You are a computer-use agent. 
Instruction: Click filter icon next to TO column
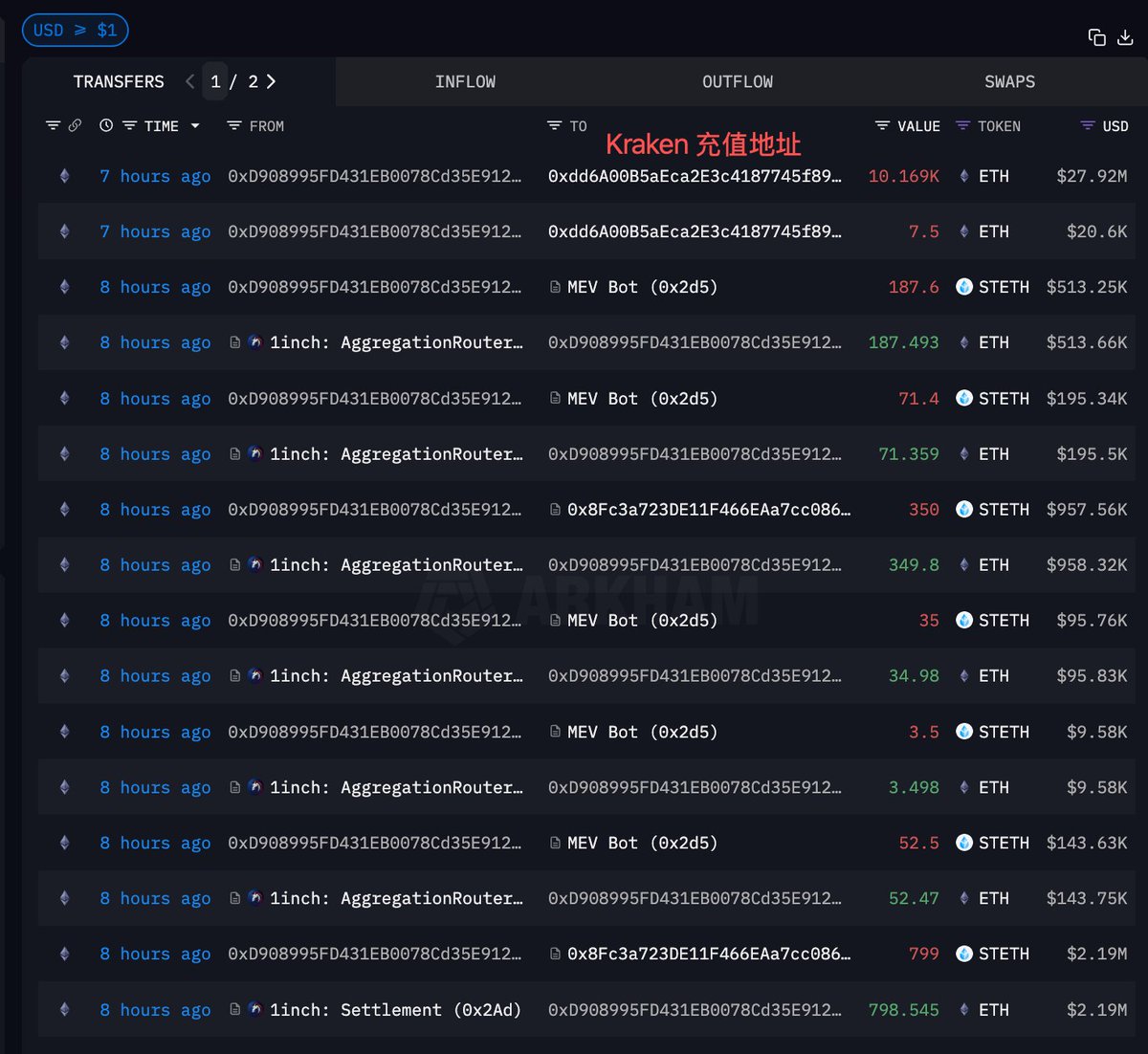554,125
